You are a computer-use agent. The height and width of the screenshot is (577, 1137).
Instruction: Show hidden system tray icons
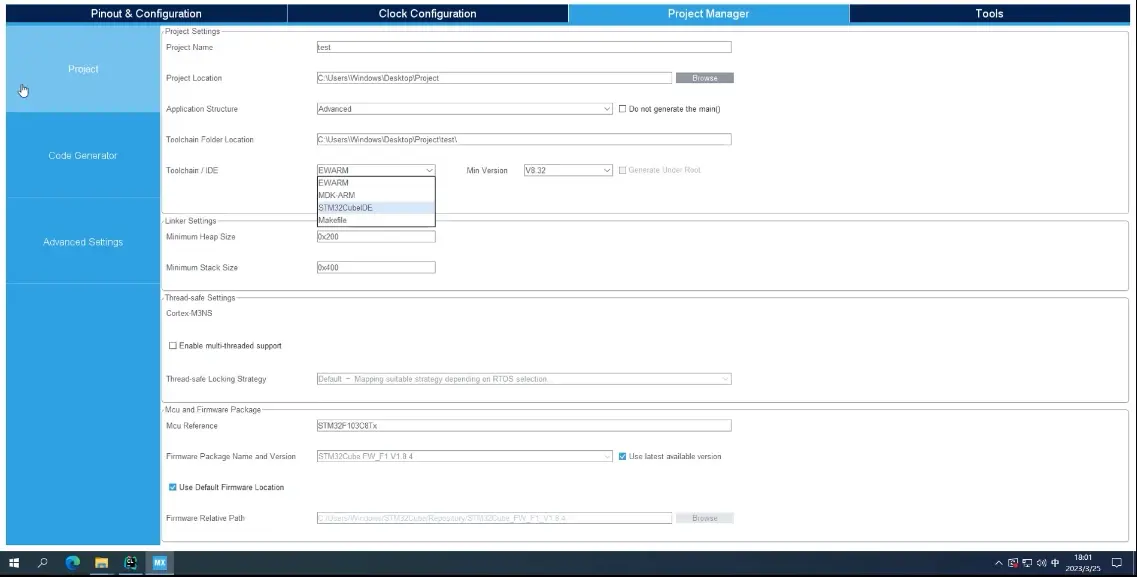click(999, 563)
